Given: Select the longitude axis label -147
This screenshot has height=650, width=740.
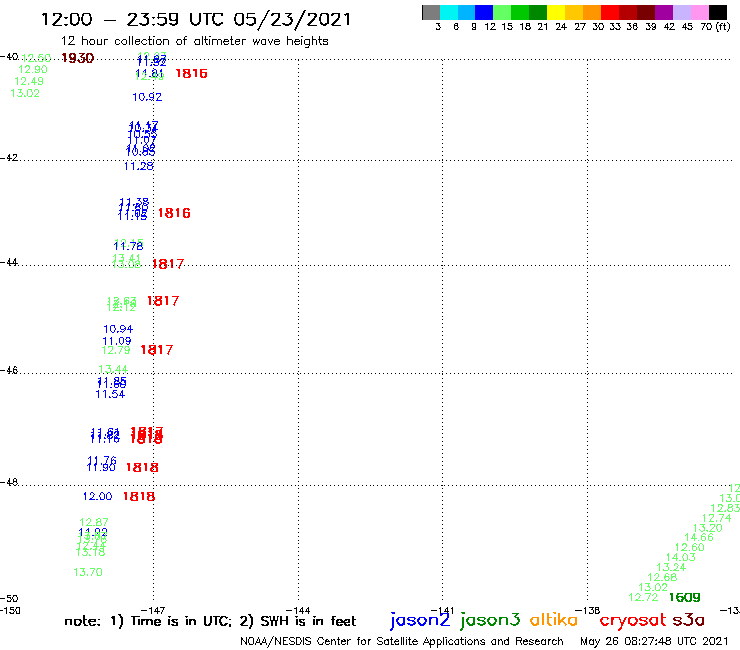Looking at the screenshot, I should [x=153, y=610].
